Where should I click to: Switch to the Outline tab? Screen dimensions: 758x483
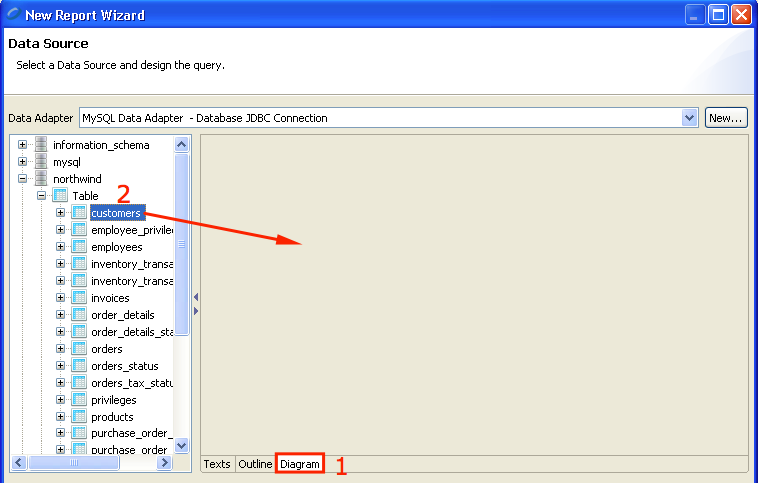[255, 464]
